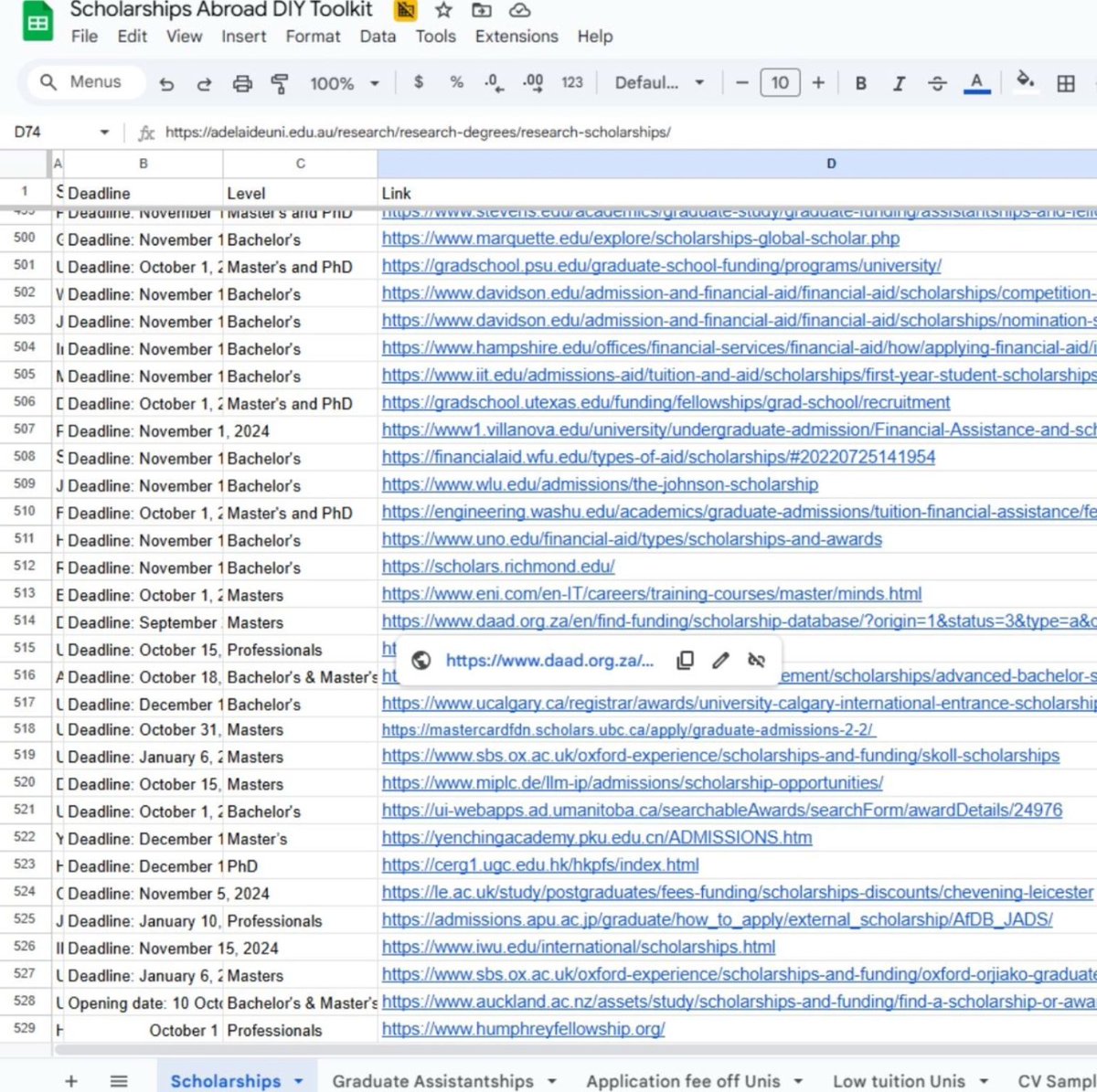Redo the last action
Screen dimensions: 1097x1092
(x=204, y=83)
